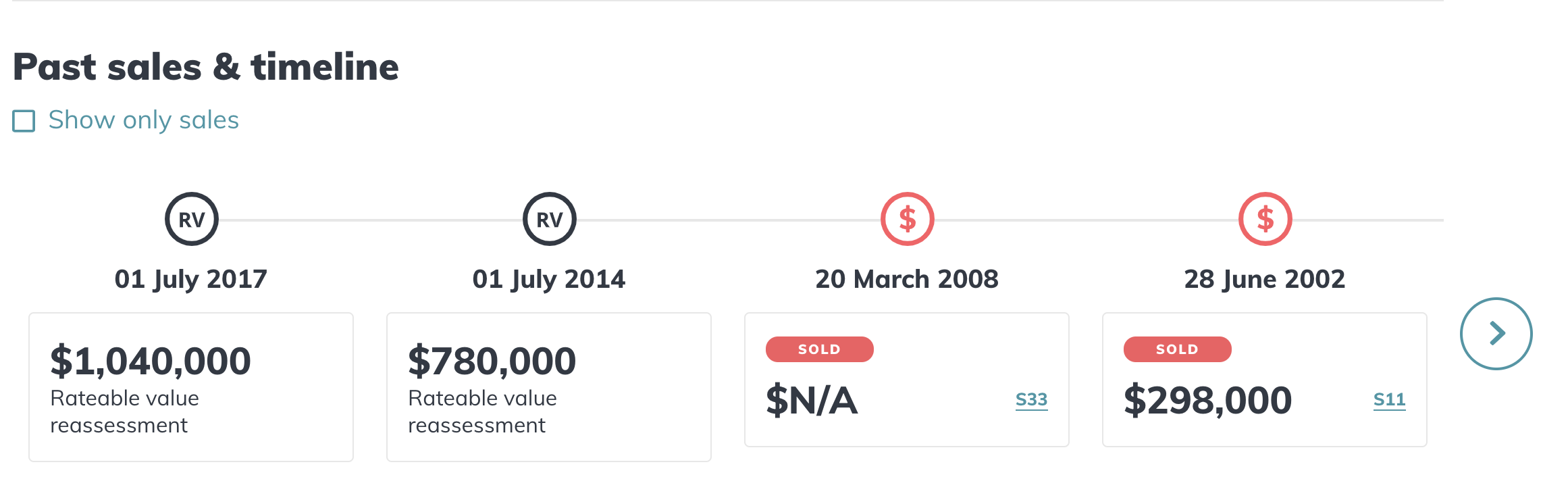Select the dollar icon for 20 March 2008

tap(908, 220)
